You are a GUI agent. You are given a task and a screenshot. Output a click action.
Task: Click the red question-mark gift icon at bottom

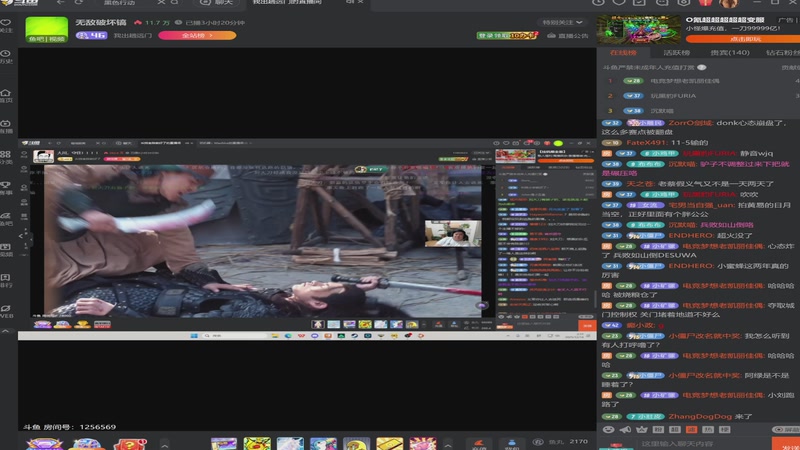point(130,444)
